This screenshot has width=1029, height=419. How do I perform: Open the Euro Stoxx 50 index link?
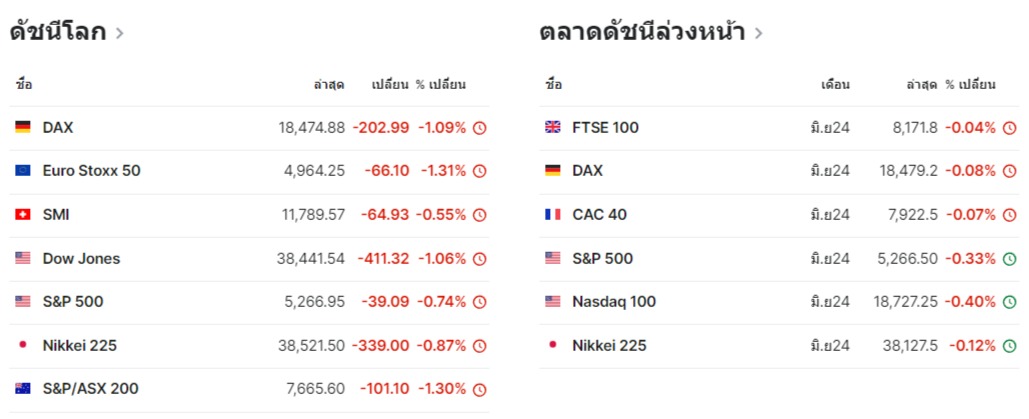click(x=91, y=171)
